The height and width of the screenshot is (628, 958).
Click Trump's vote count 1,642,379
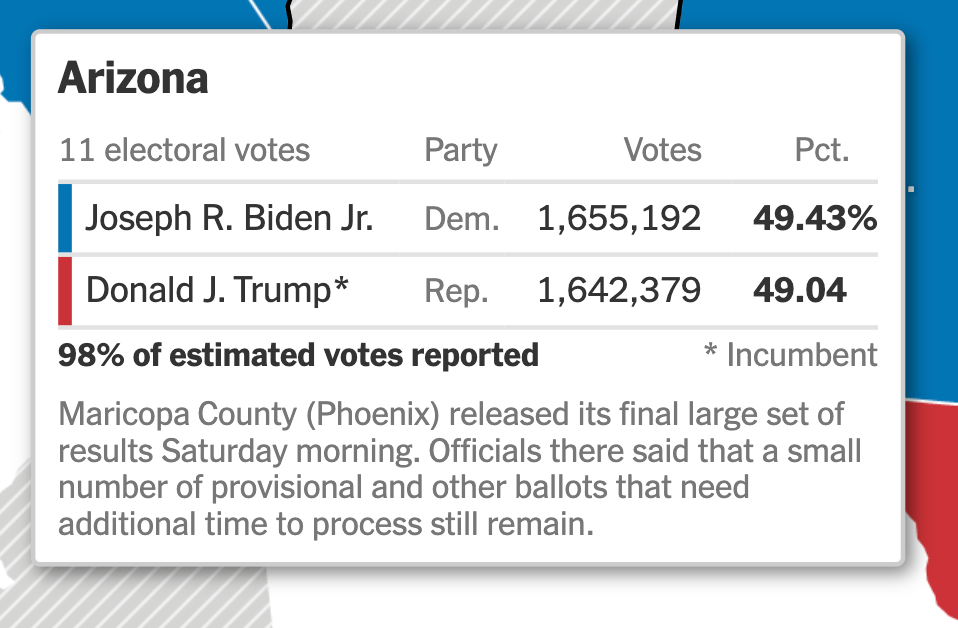[619, 290]
